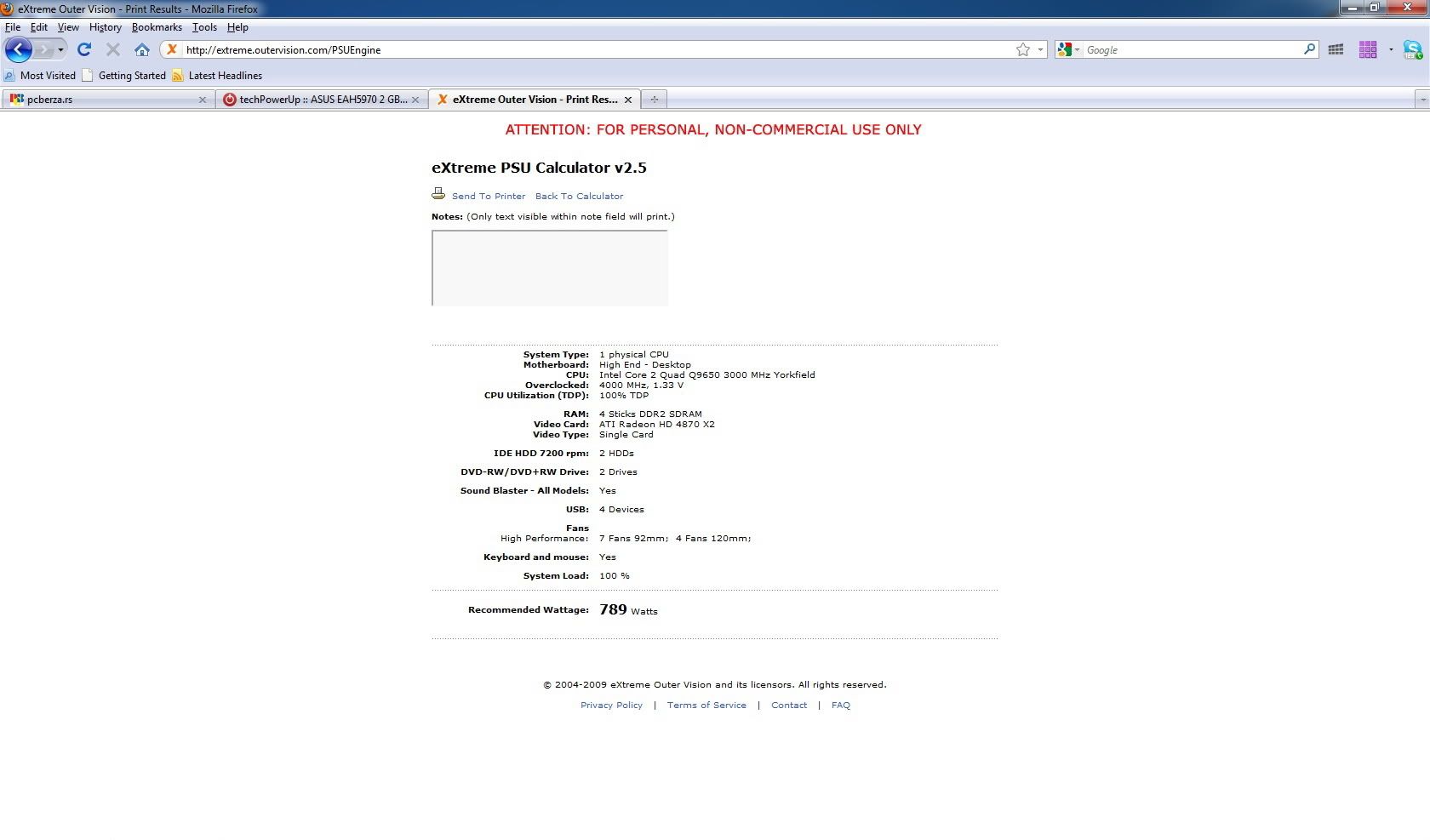Open the Most Visited bookmarks folder
This screenshot has height=840, width=1430.
point(40,75)
